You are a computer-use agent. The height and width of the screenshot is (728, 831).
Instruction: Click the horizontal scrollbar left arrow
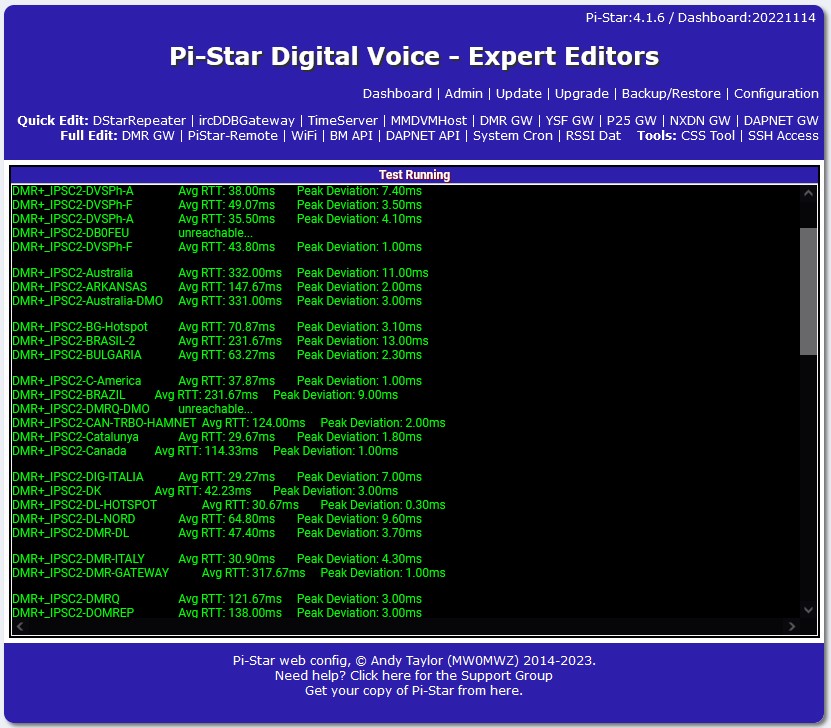coord(20,626)
